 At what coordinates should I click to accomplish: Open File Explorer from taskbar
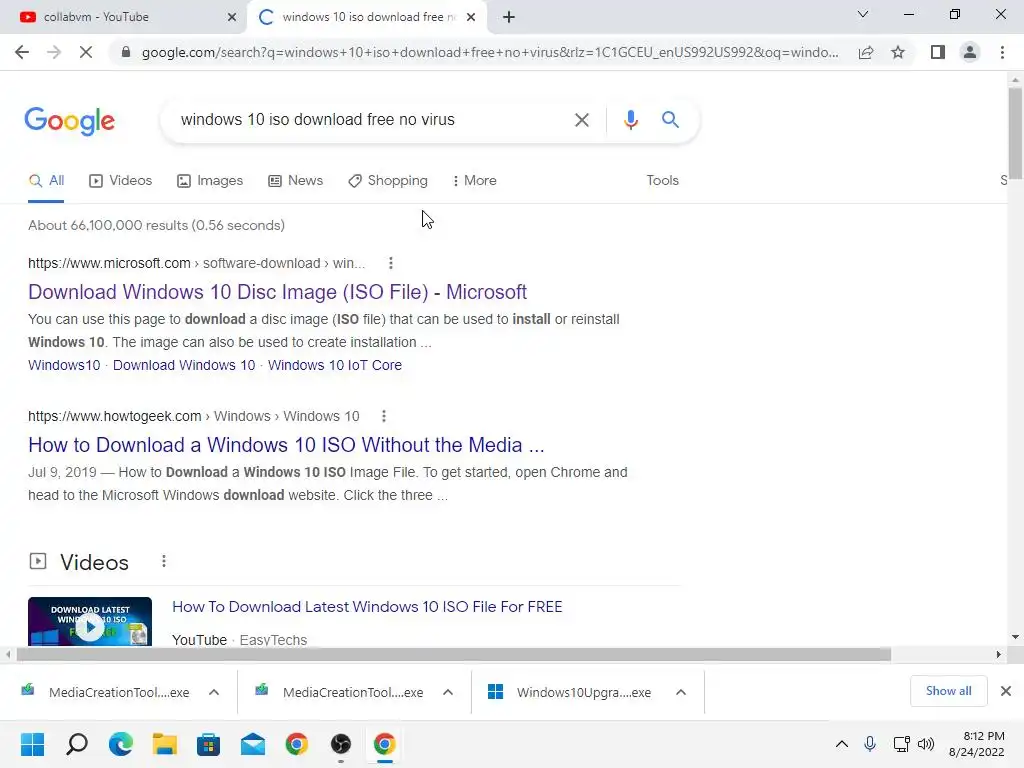[165, 744]
